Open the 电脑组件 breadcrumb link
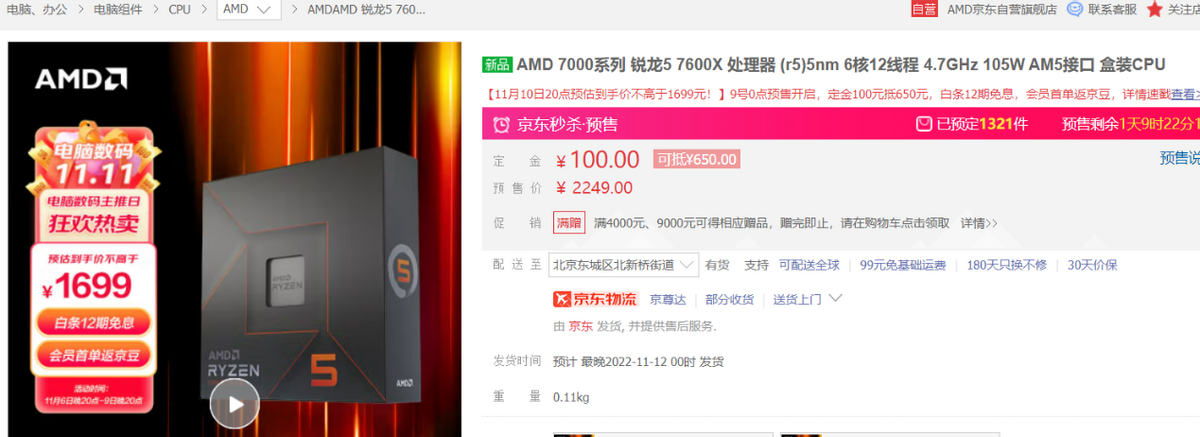Viewport: 1200px width, 437px height. (x=117, y=9)
